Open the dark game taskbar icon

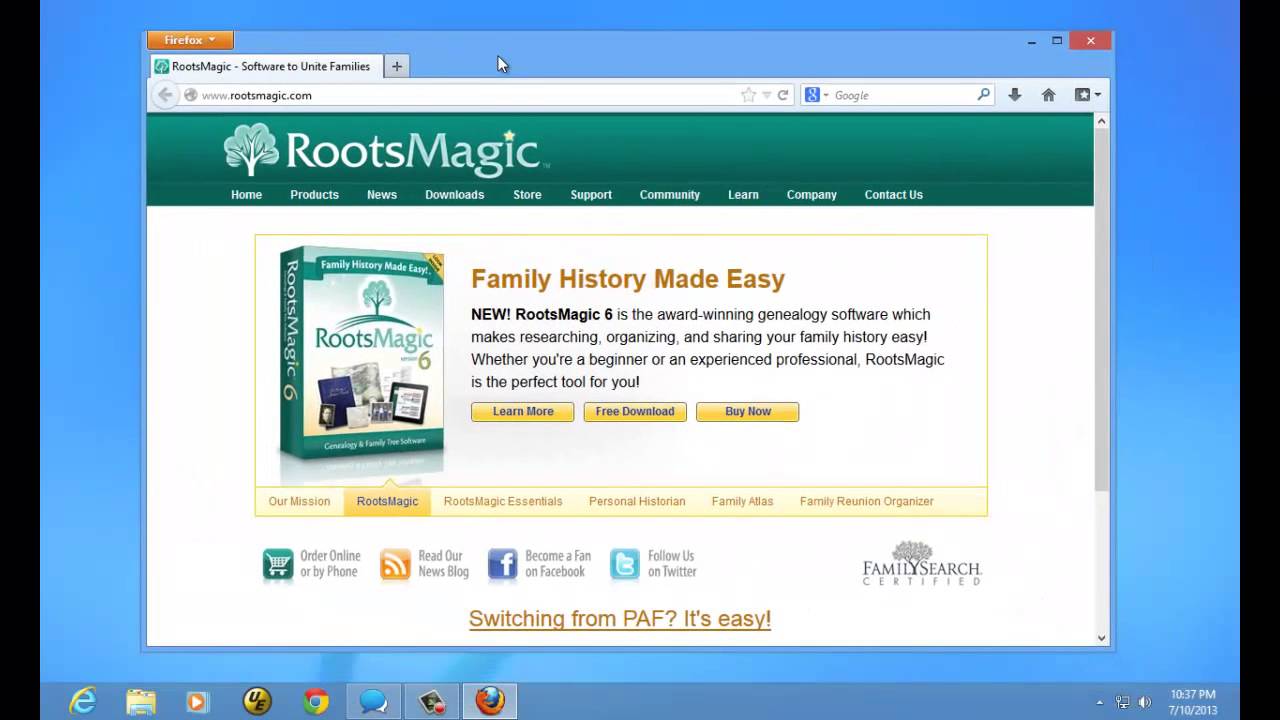tap(432, 702)
